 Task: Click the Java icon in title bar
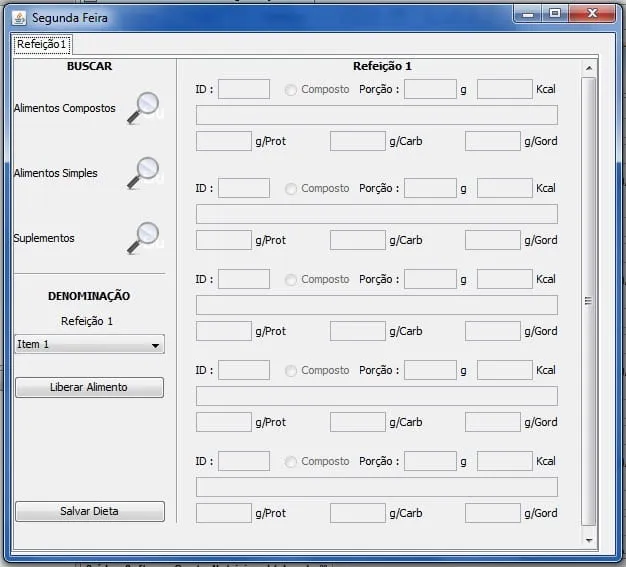tap(19, 18)
